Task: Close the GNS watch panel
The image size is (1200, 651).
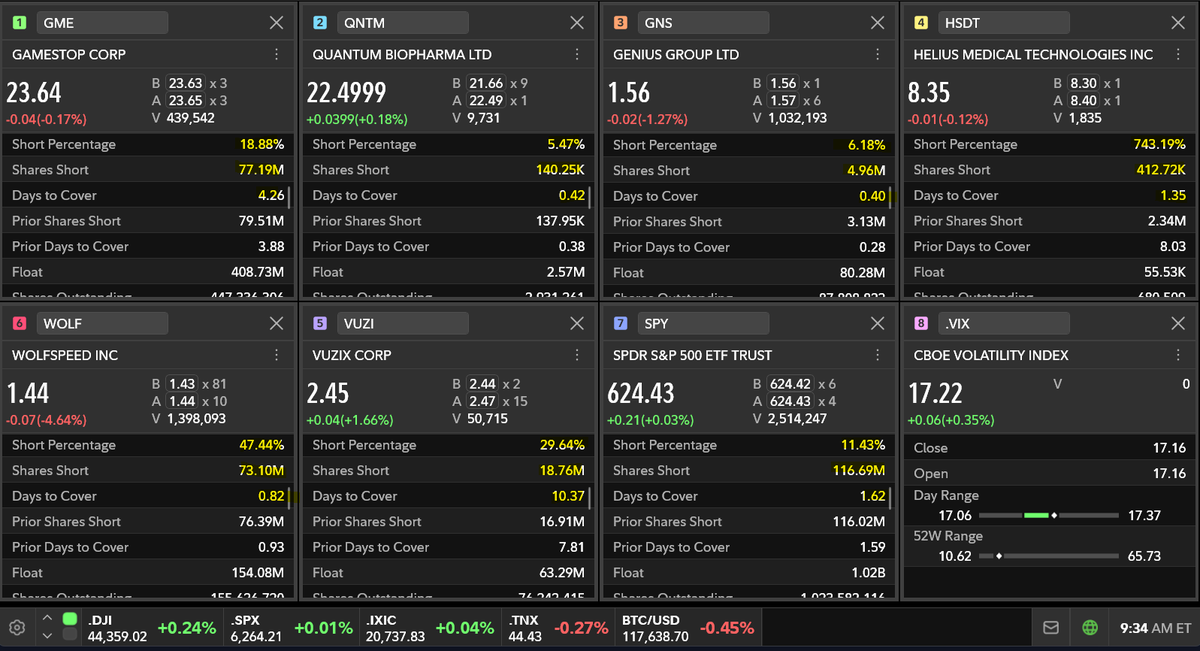Action: [877, 23]
